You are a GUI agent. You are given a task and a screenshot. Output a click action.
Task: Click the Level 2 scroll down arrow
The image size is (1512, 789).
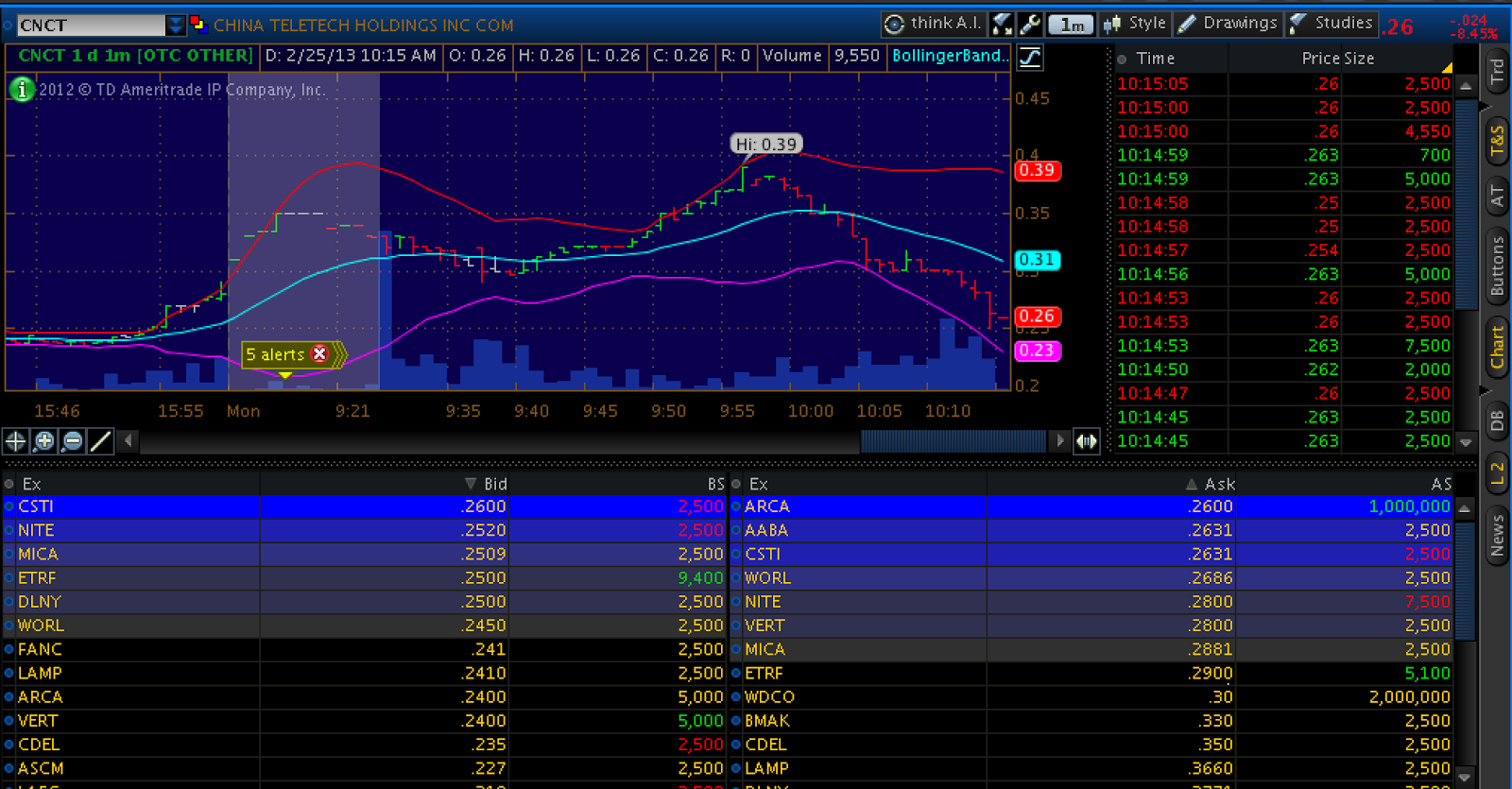1466,777
